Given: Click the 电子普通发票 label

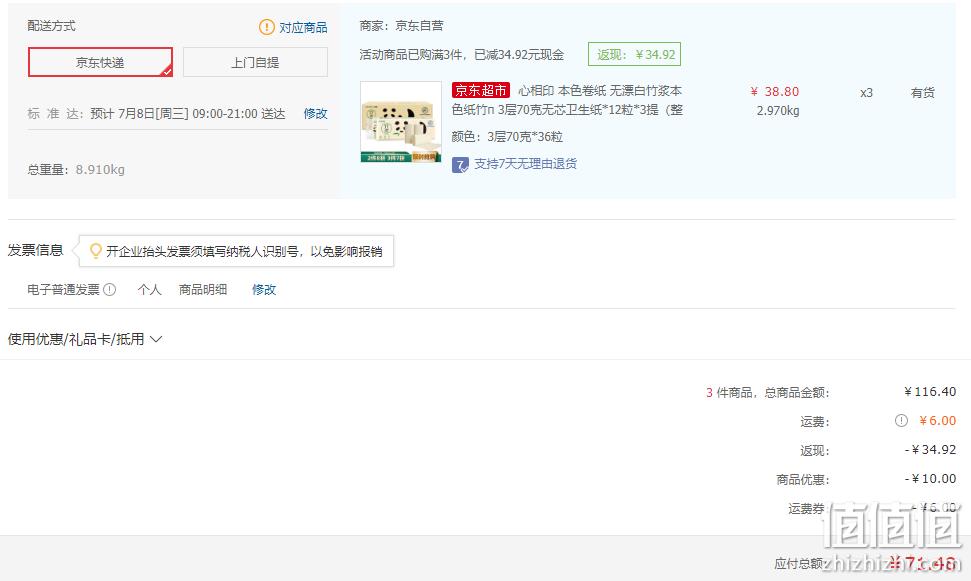Looking at the screenshot, I should [63, 289].
